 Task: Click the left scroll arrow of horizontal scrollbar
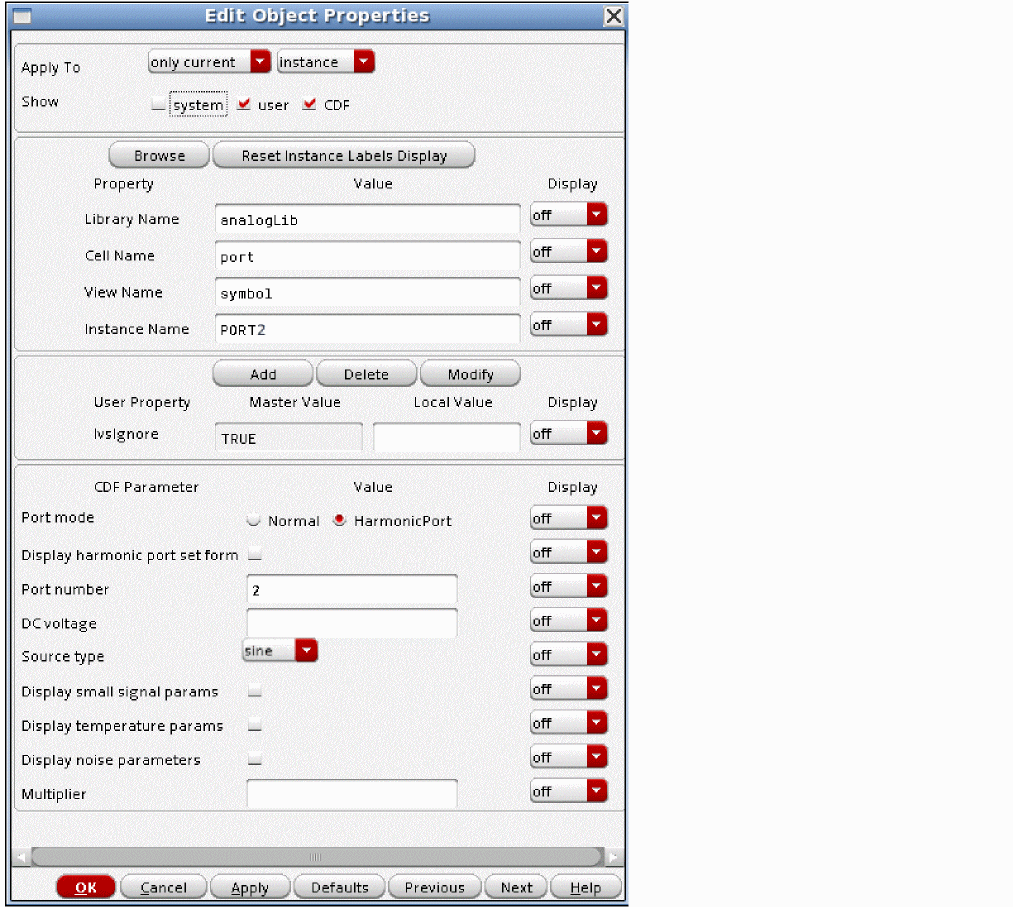(x=22, y=857)
